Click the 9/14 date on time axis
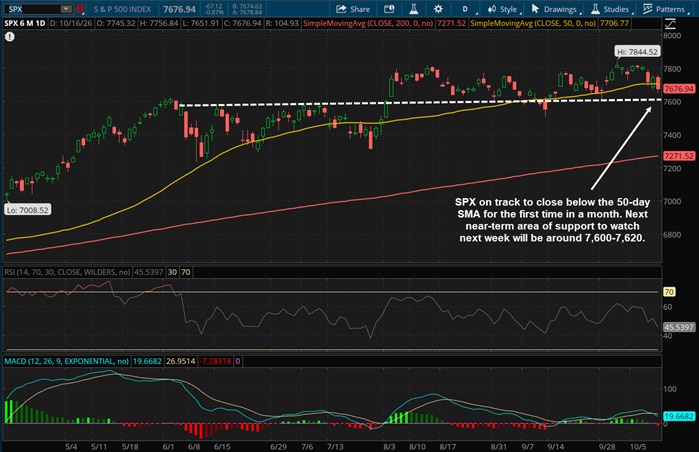The width and height of the screenshot is (699, 452). pos(556,446)
